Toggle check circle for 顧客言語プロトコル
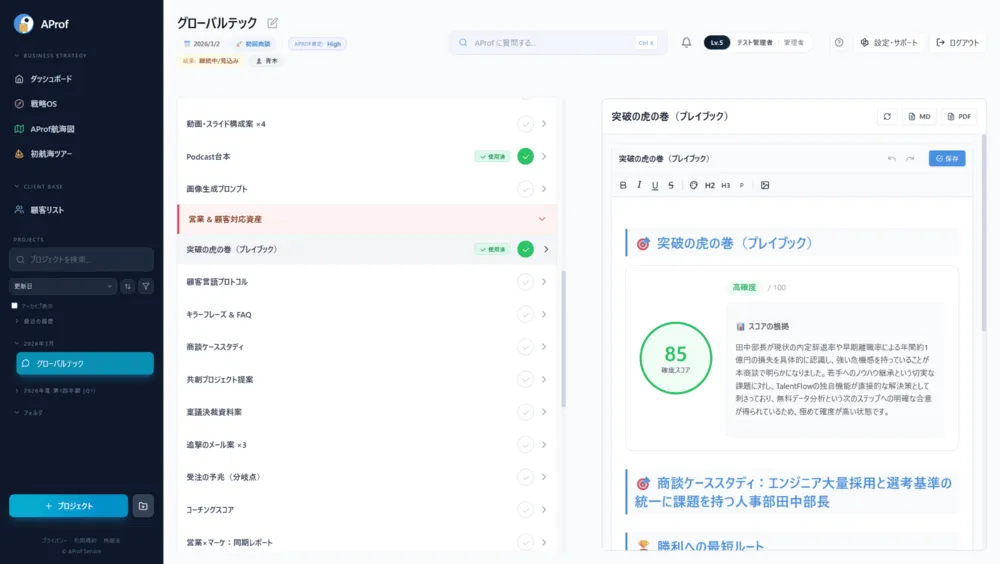Screen dimensions: 1000x564 (x=525, y=282)
